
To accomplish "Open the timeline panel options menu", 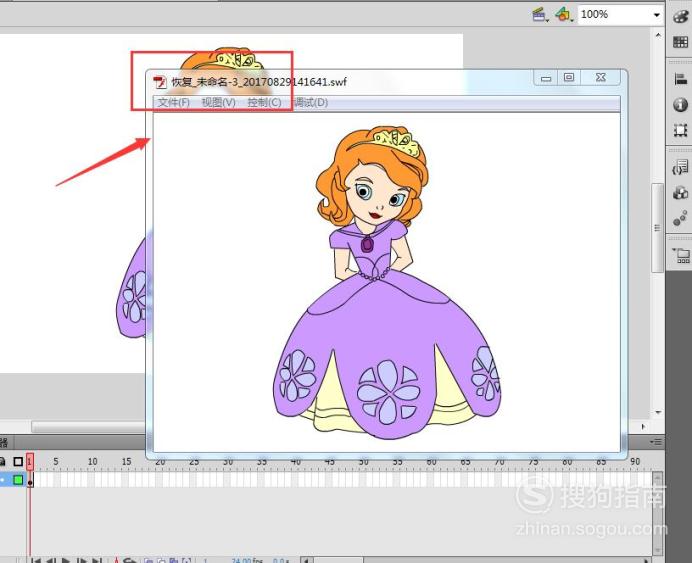I will [x=656, y=442].
